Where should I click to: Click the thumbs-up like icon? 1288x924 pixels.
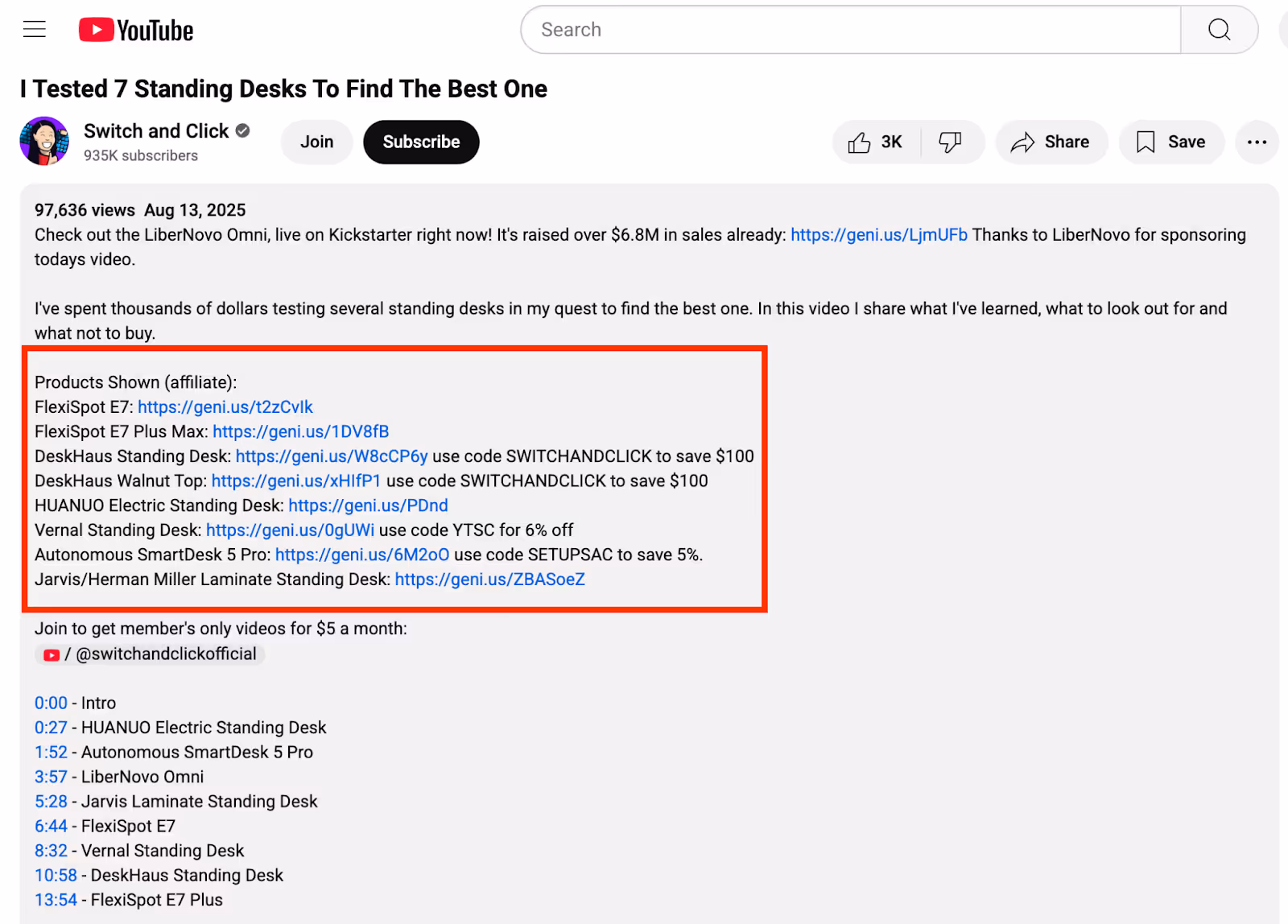pyautogui.click(x=861, y=142)
